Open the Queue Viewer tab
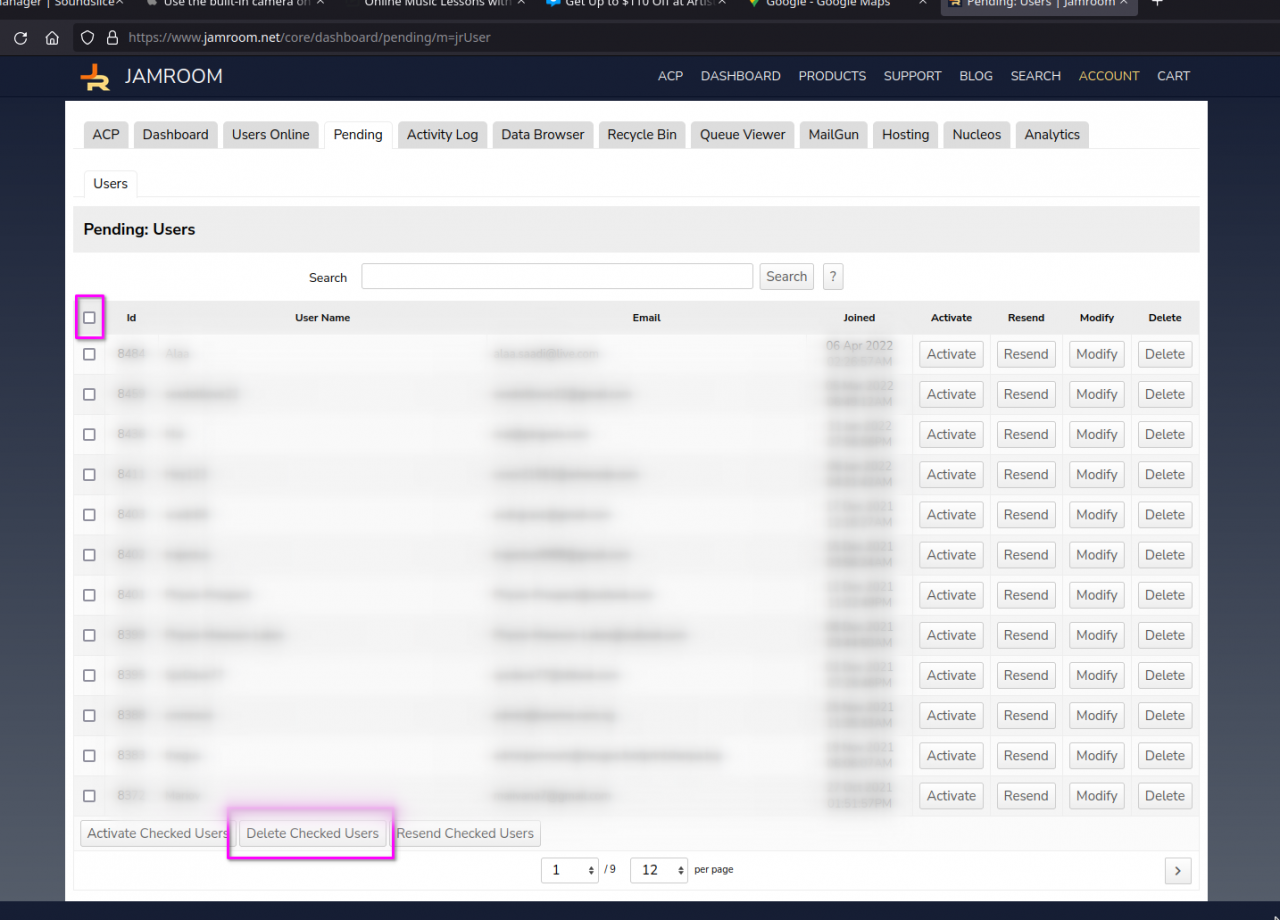Screen dimensions: 1280x920 coord(743,135)
